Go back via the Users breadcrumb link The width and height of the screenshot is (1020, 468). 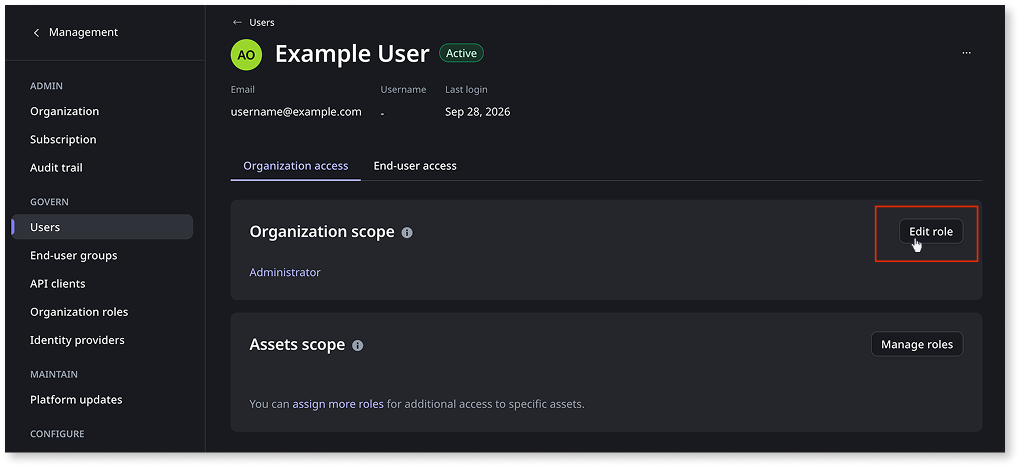point(262,22)
